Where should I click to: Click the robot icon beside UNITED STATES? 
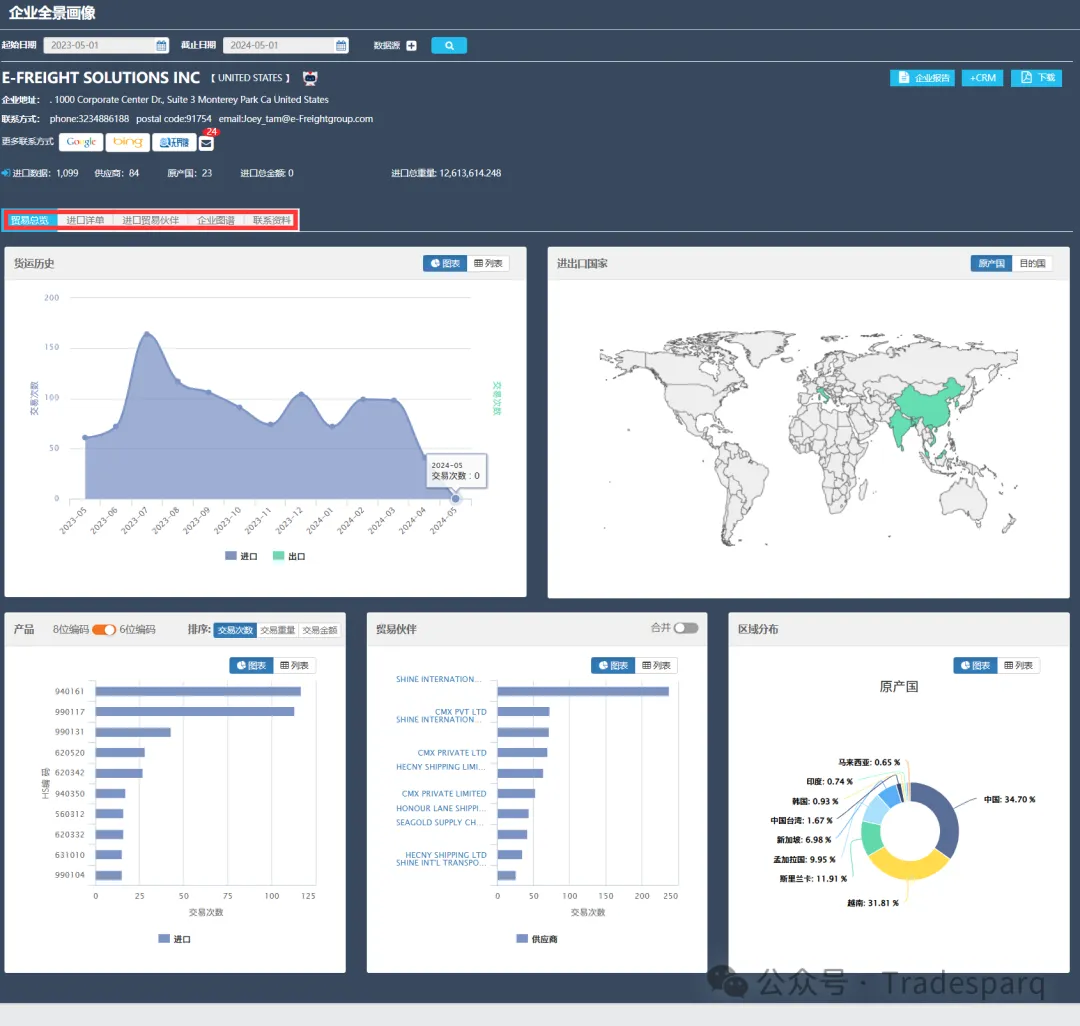click(311, 78)
